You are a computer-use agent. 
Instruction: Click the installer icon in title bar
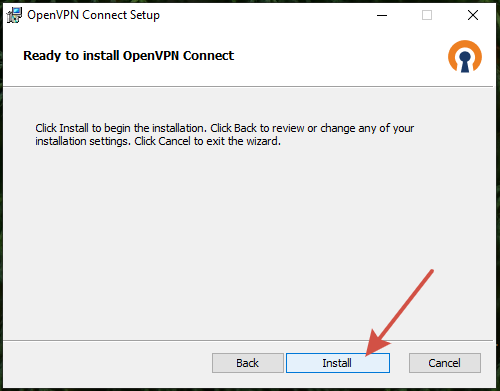pyautogui.click(x=14, y=15)
